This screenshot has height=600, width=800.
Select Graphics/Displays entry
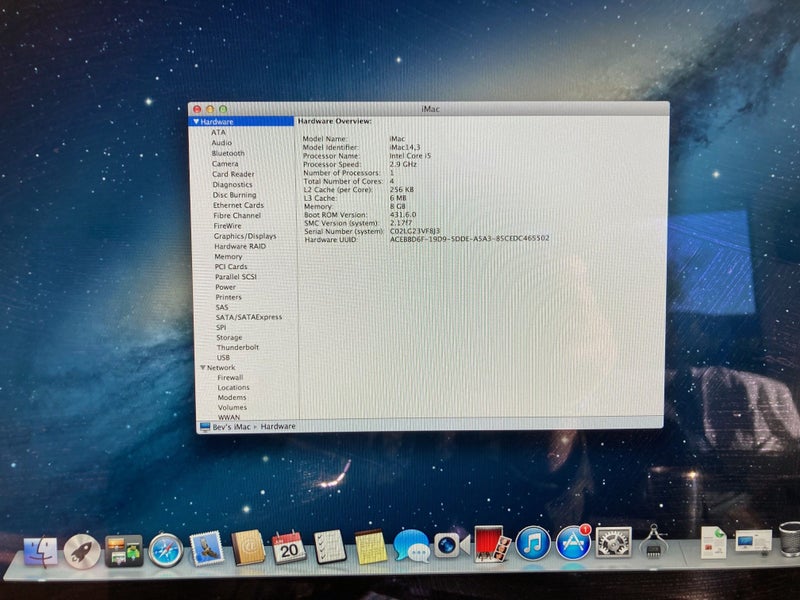coord(245,236)
